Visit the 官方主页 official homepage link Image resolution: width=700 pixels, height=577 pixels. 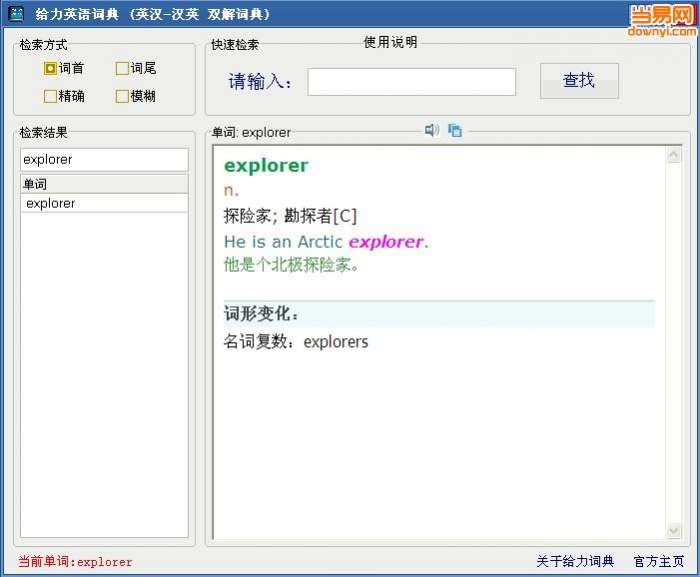point(658,561)
